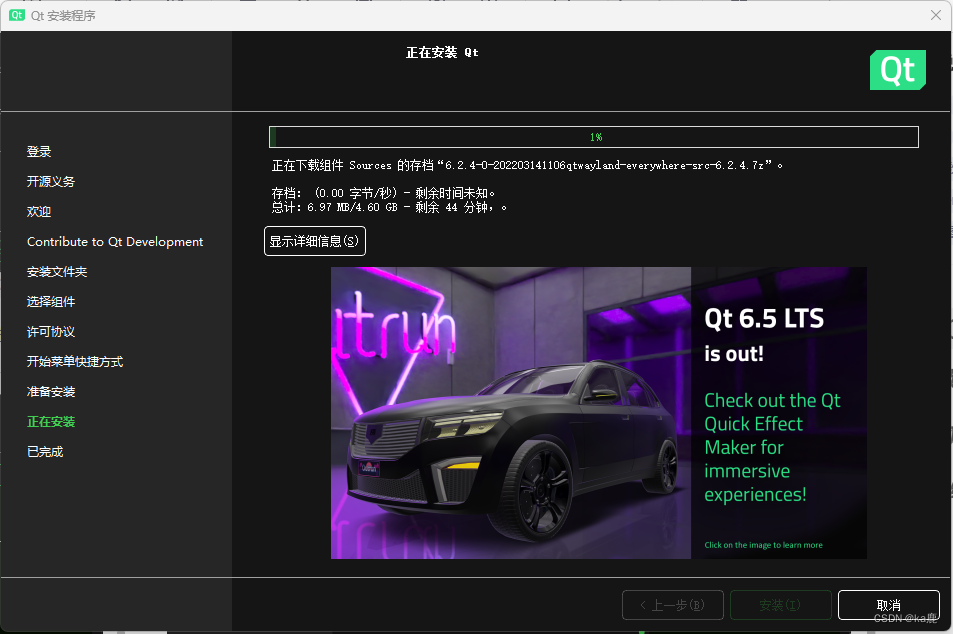The width and height of the screenshot is (953, 634).
Task: Click the 1% installation progress bar
Action: pos(594,137)
